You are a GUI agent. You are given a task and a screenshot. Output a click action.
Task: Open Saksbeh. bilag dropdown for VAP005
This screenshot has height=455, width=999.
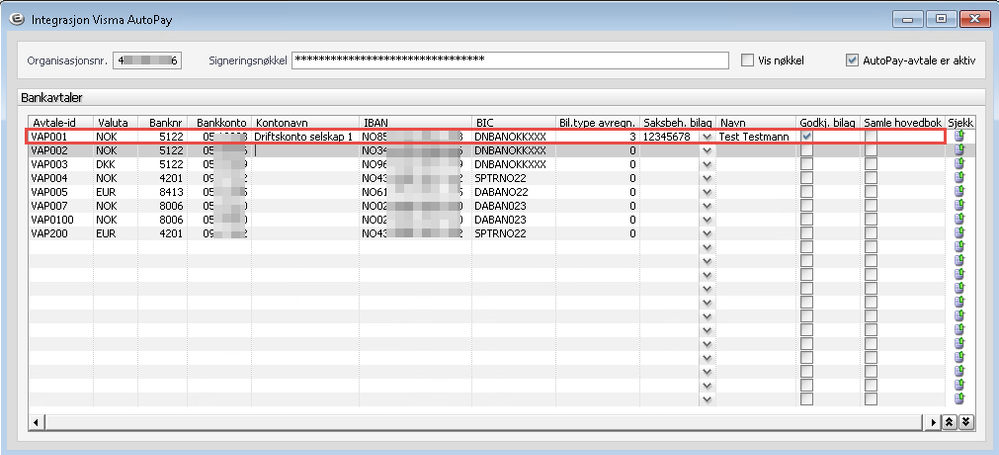706,192
